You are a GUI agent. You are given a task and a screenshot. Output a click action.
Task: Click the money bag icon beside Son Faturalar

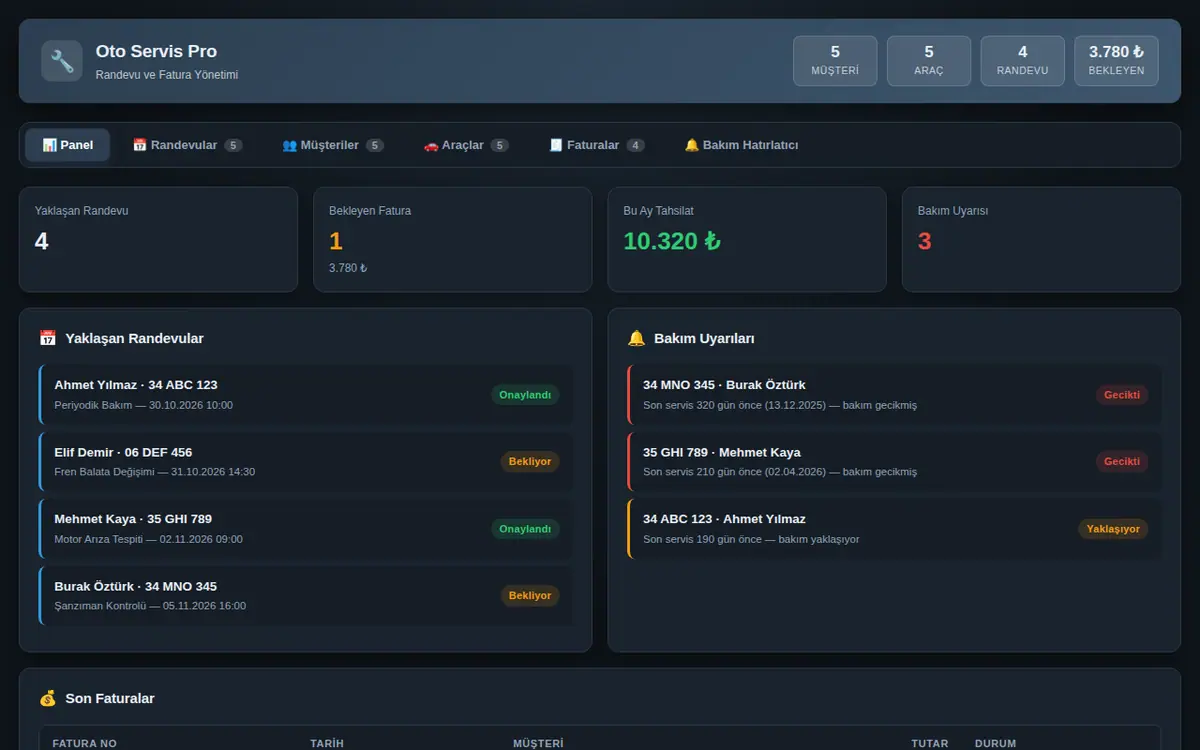coord(47,698)
